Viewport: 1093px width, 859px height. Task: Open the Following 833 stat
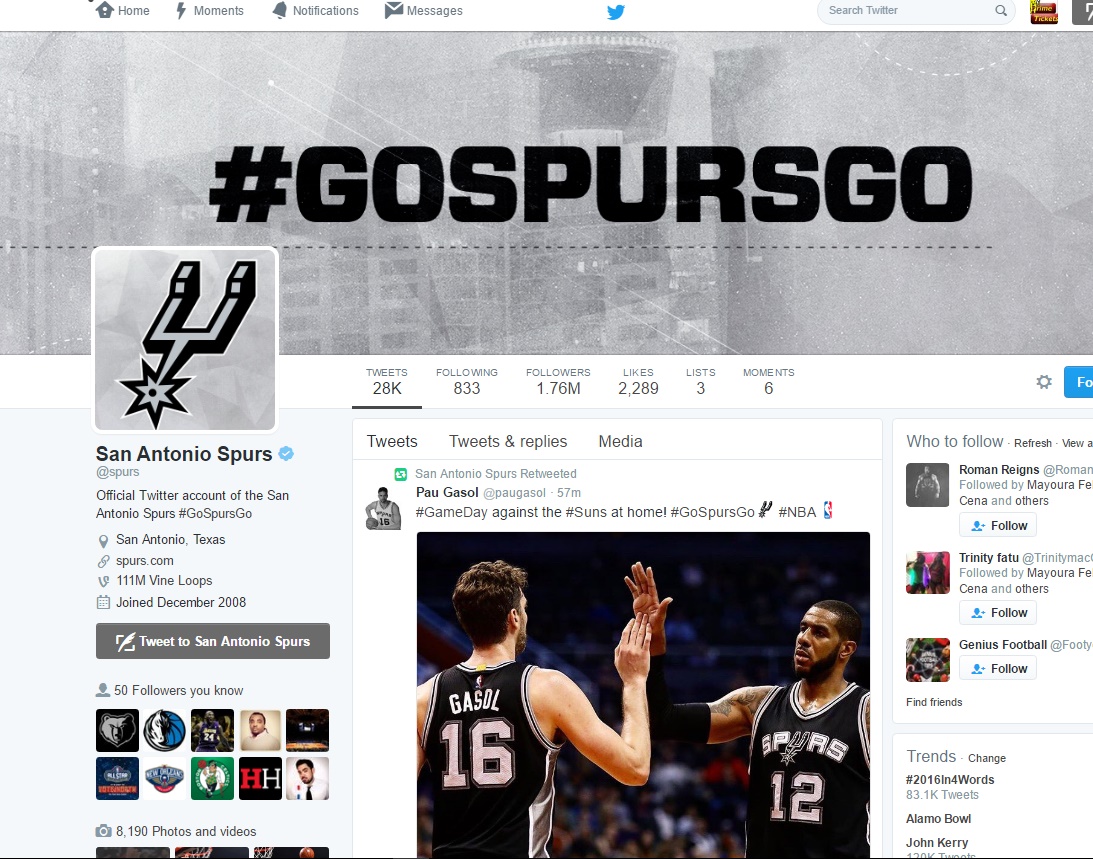click(467, 381)
